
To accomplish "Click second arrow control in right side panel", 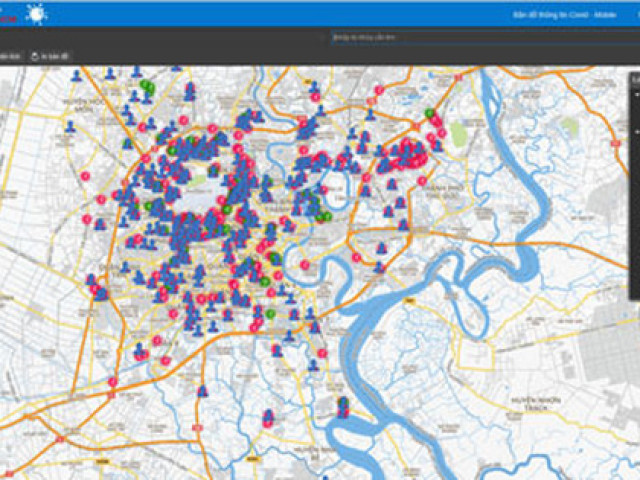I will coord(636,132).
